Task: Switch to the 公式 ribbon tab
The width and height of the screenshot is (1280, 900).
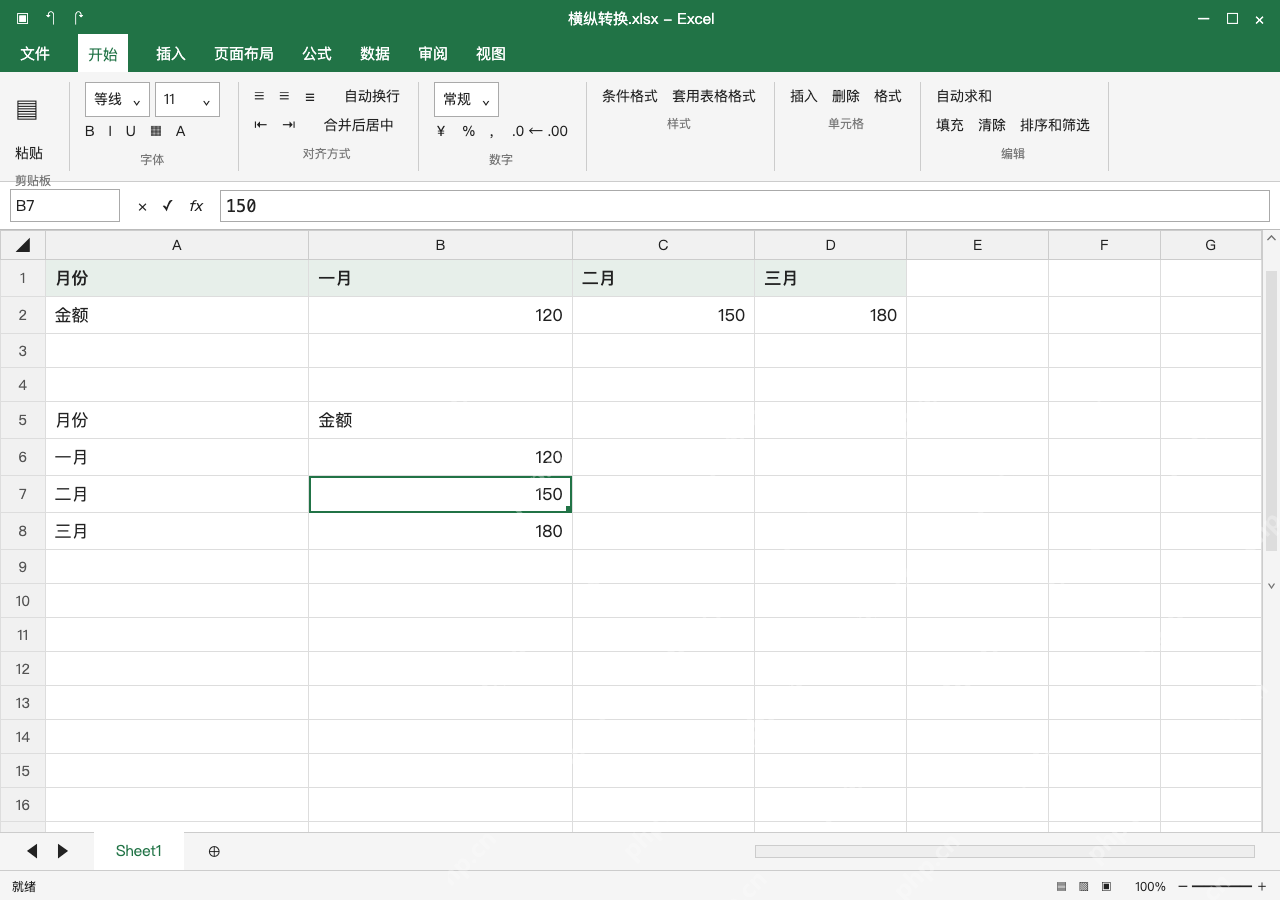Action: click(x=317, y=54)
